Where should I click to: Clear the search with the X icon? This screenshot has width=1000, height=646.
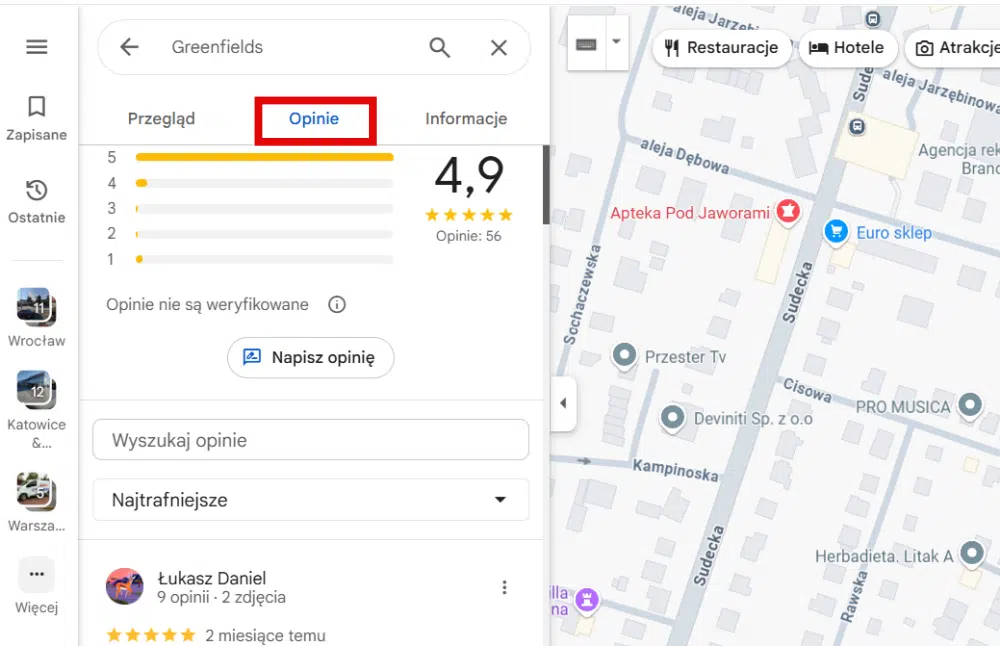(x=499, y=47)
